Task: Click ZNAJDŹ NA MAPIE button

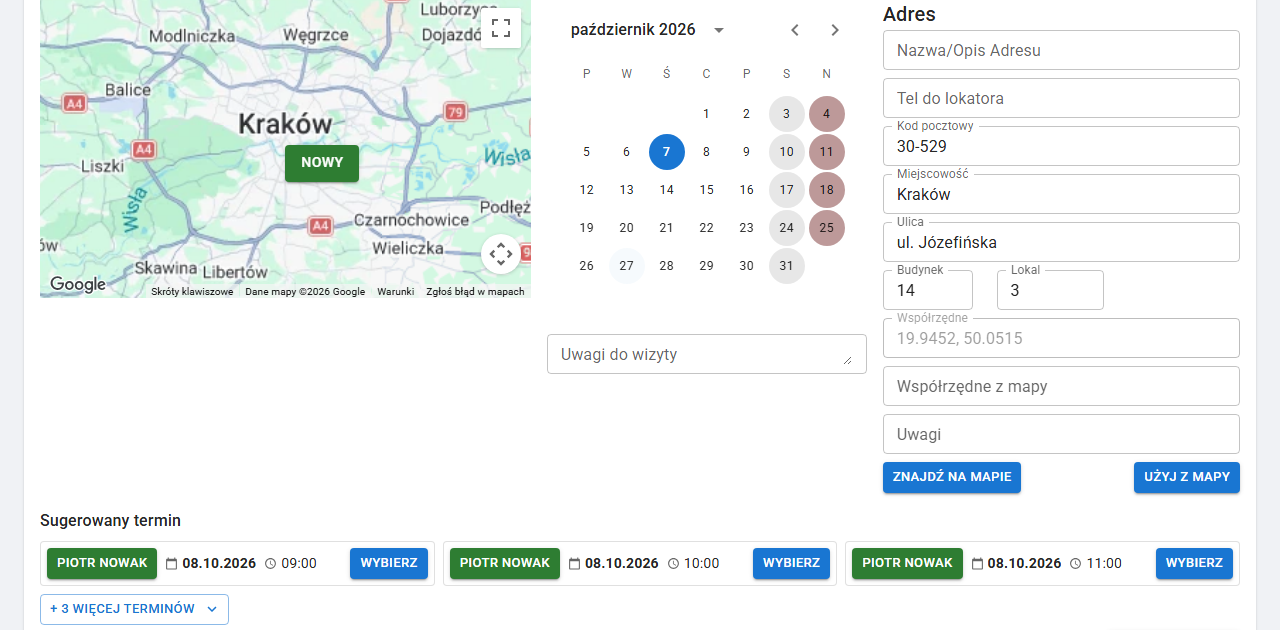Action: [x=952, y=477]
